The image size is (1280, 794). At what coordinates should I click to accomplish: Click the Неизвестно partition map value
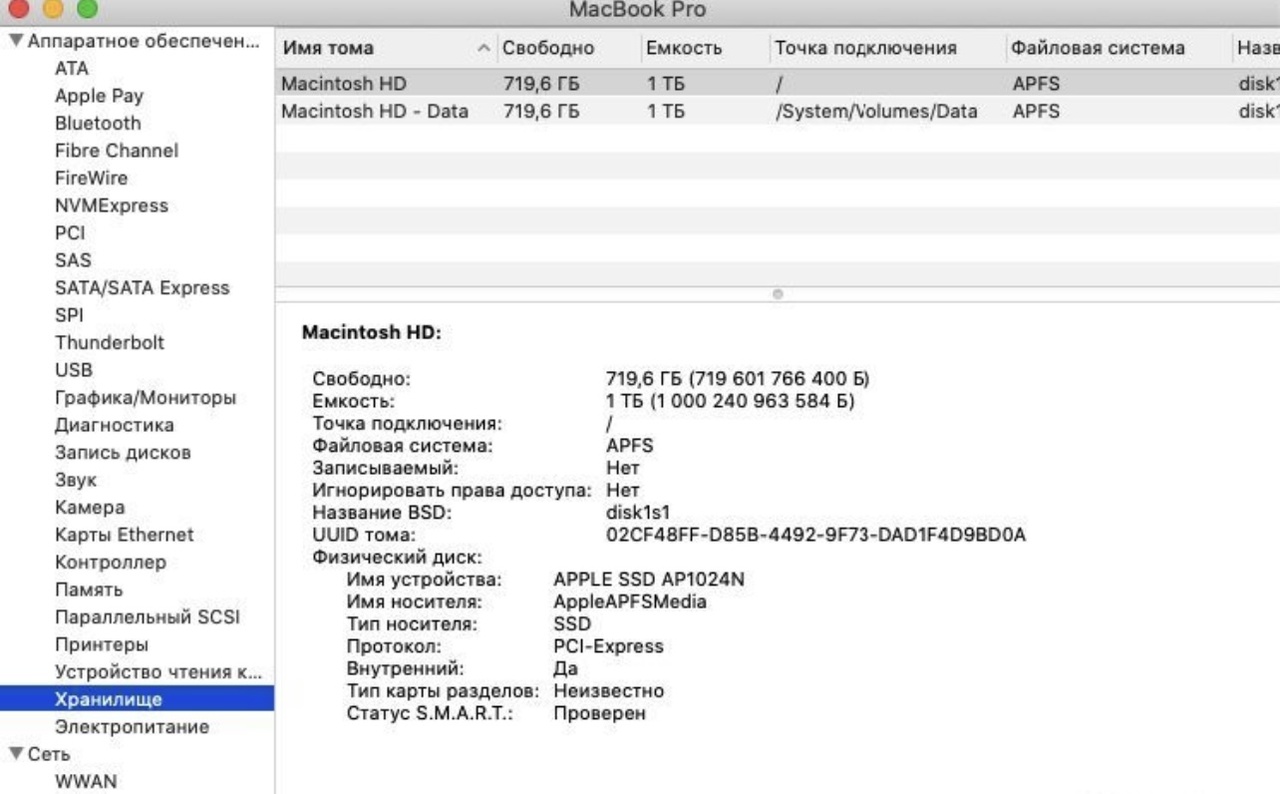click(x=609, y=691)
